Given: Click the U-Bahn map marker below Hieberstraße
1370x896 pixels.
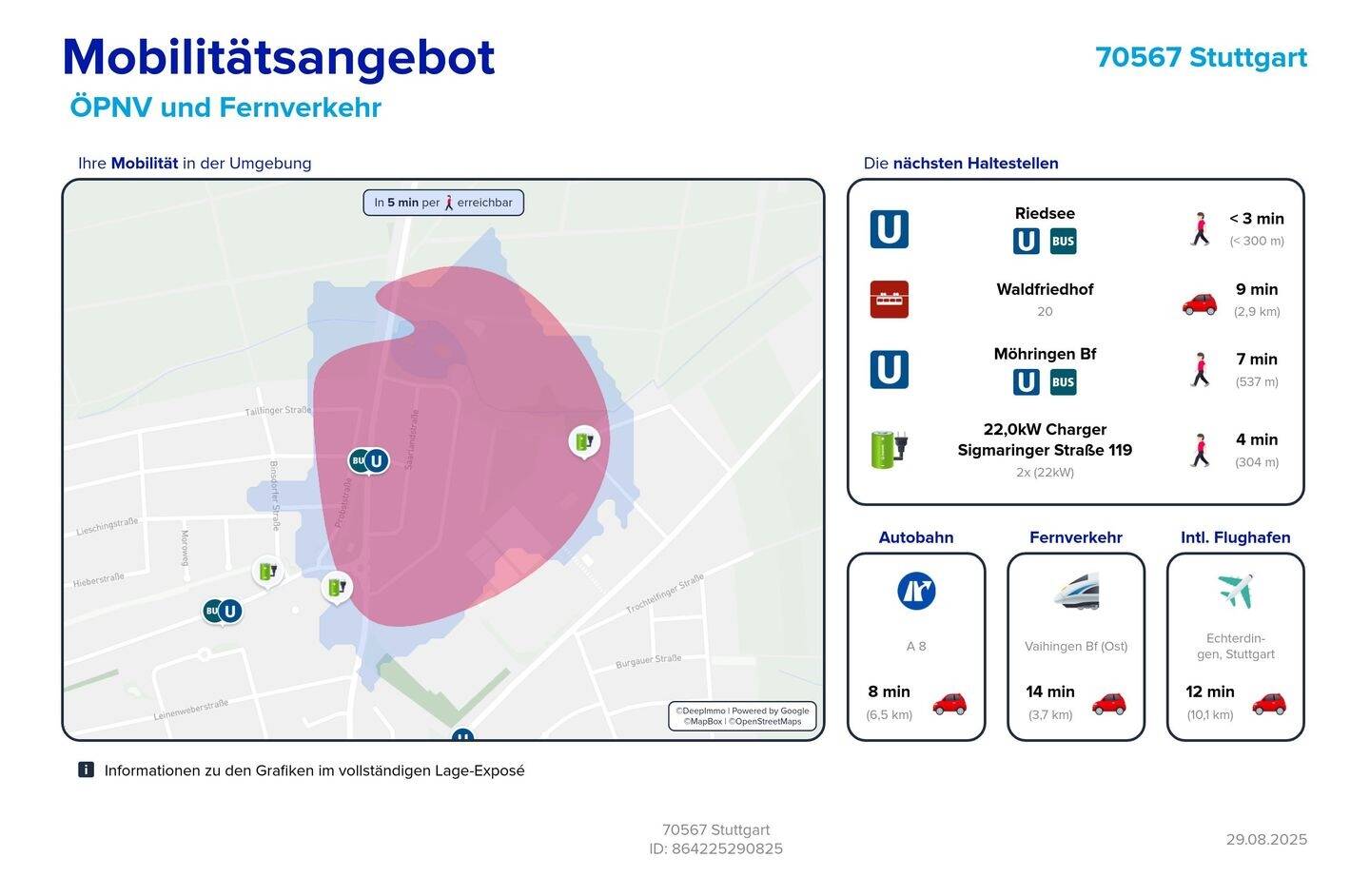Looking at the screenshot, I should pyautogui.click(x=229, y=612).
